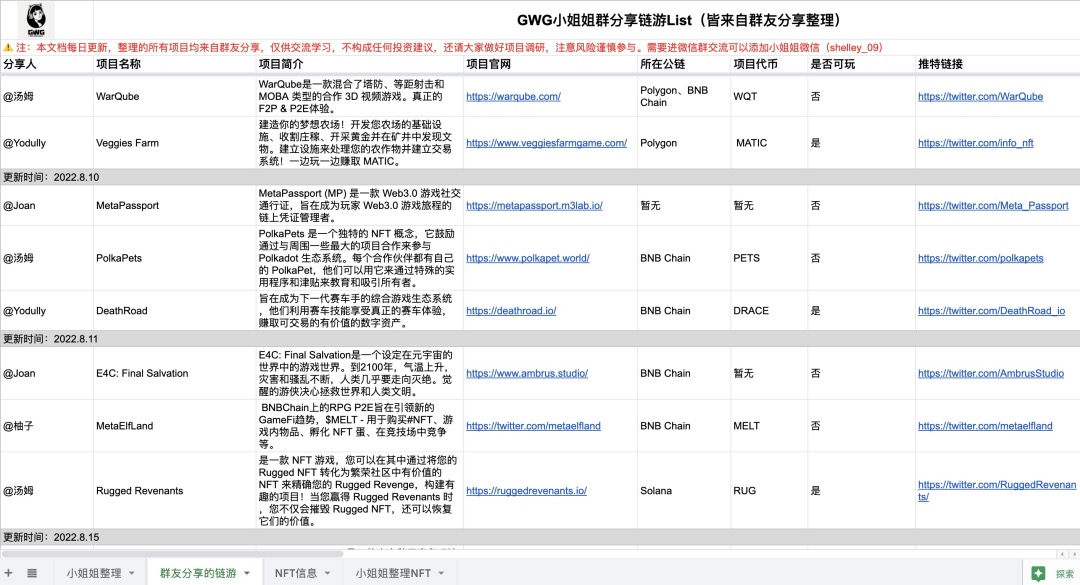The height and width of the screenshot is (585, 1080).
Task: Select the red warning note row
Action: click(540, 48)
